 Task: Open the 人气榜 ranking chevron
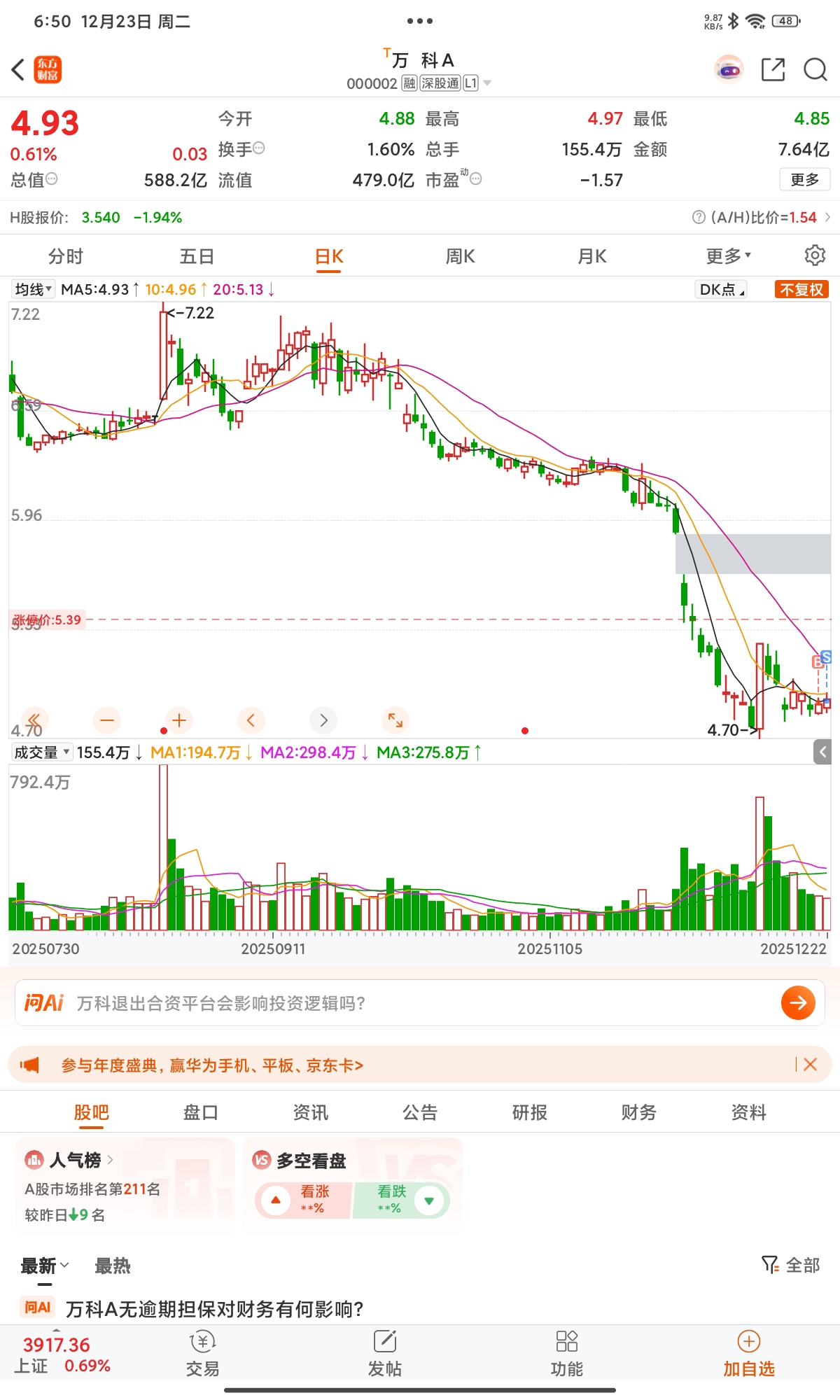point(110,1160)
